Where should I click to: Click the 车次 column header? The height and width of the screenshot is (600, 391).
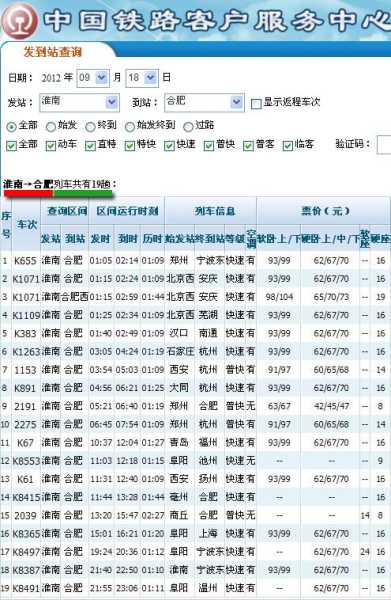pyautogui.click(x=26, y=225)
